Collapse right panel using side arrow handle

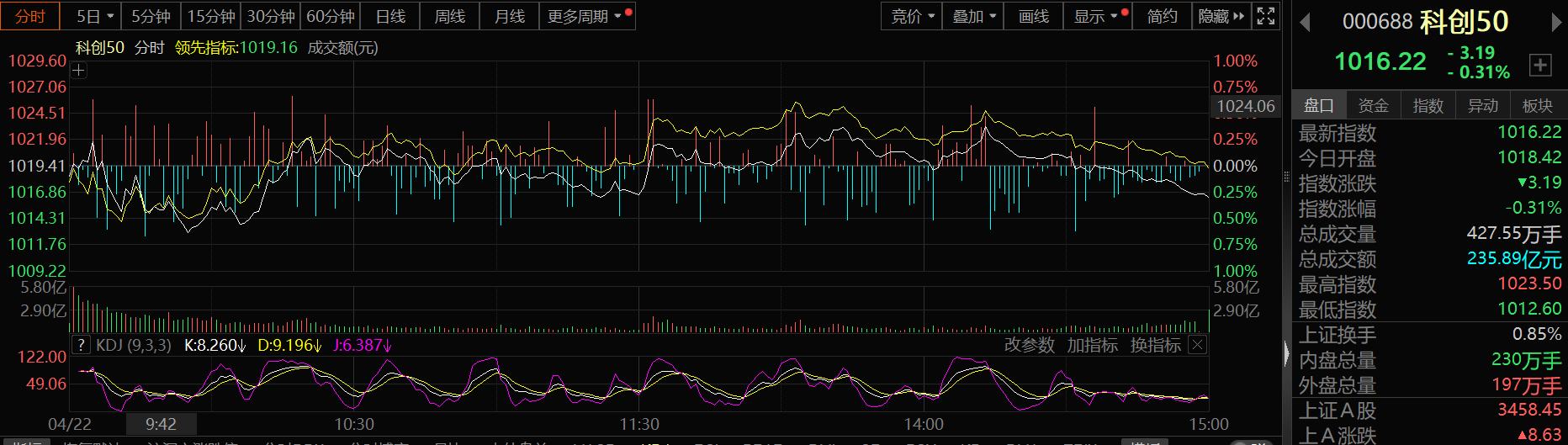tap(1286, 353)
